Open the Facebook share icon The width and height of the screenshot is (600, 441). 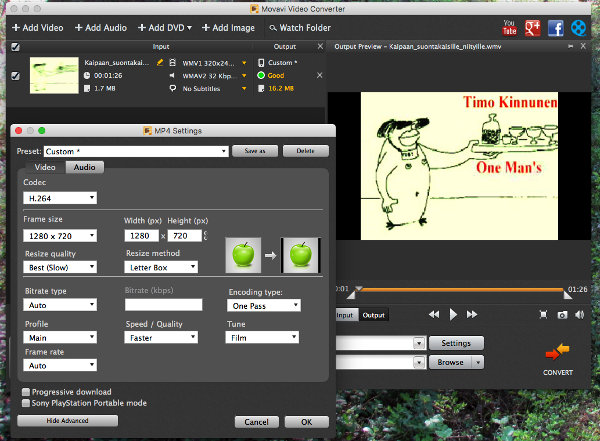556,28
